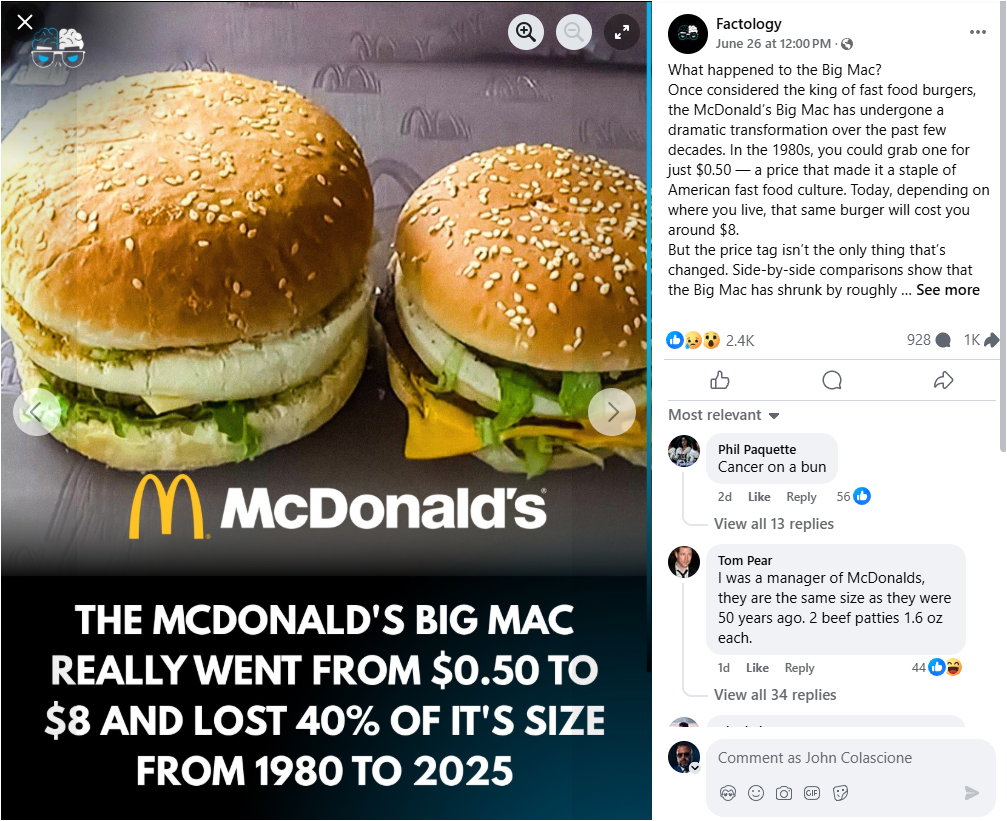Viewport: 1007px width, 821px height.
Task: Share the post with arrow icon
Action: point(943,380)
